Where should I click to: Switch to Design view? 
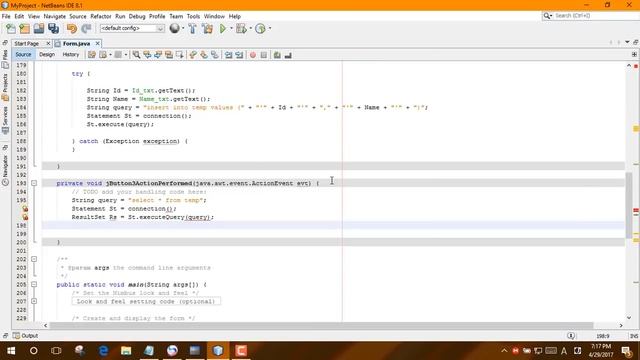[47, 54]
